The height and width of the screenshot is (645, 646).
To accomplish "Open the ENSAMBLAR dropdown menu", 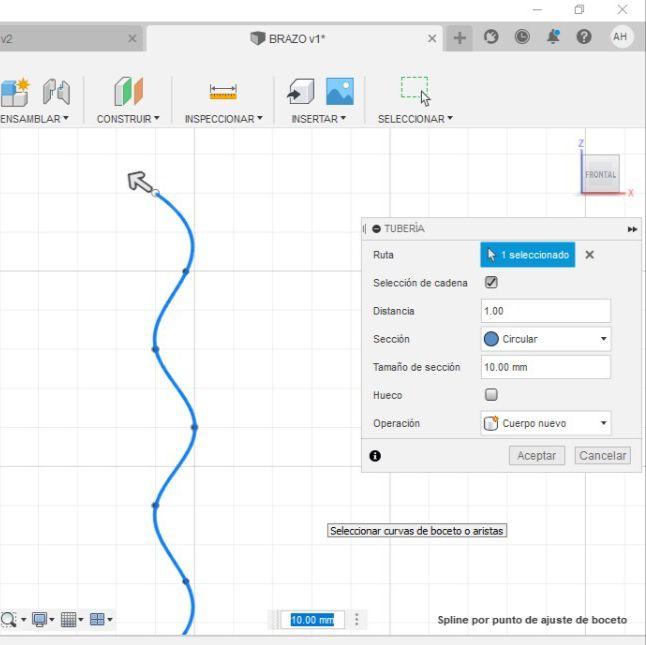I will click(x=35, y=119).
